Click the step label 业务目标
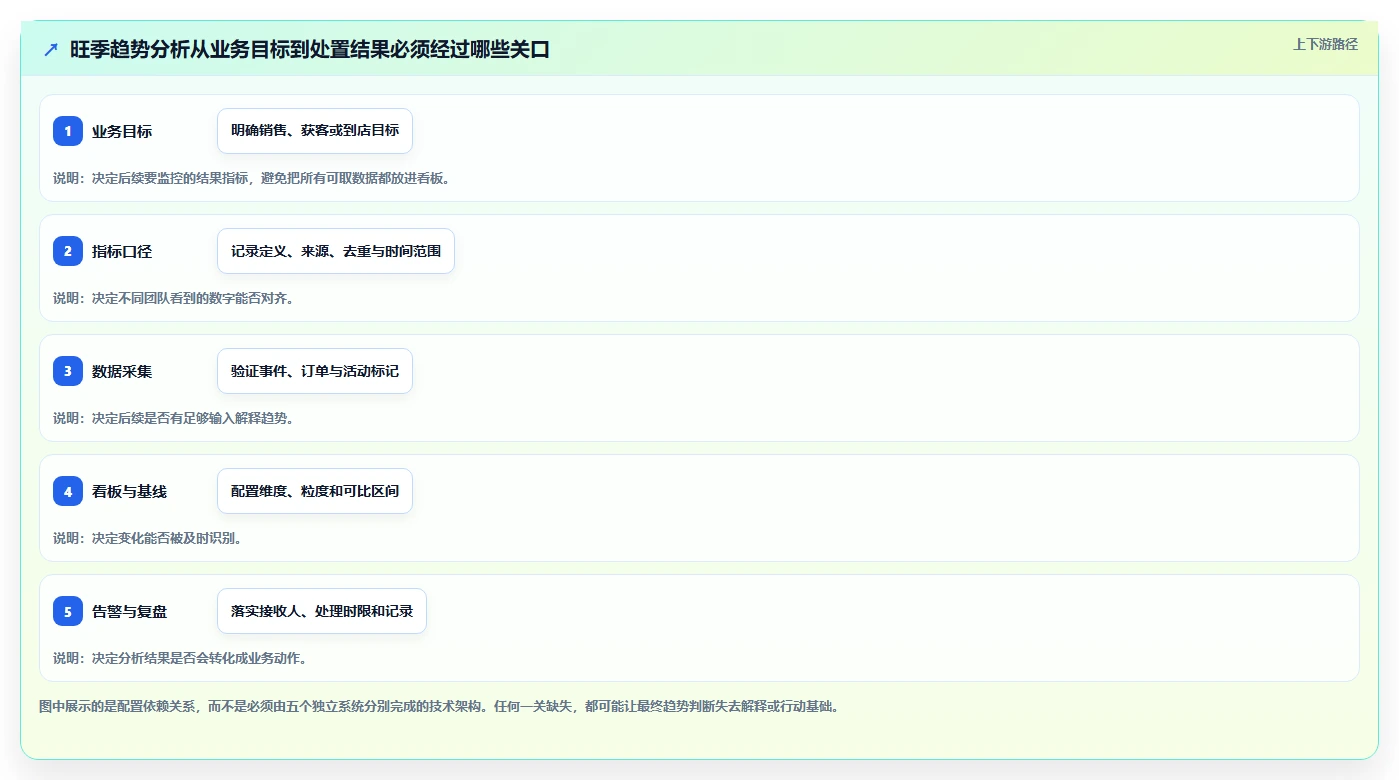Image resolution: width=1399 pixels, height=780 pixels. point(122,132)
